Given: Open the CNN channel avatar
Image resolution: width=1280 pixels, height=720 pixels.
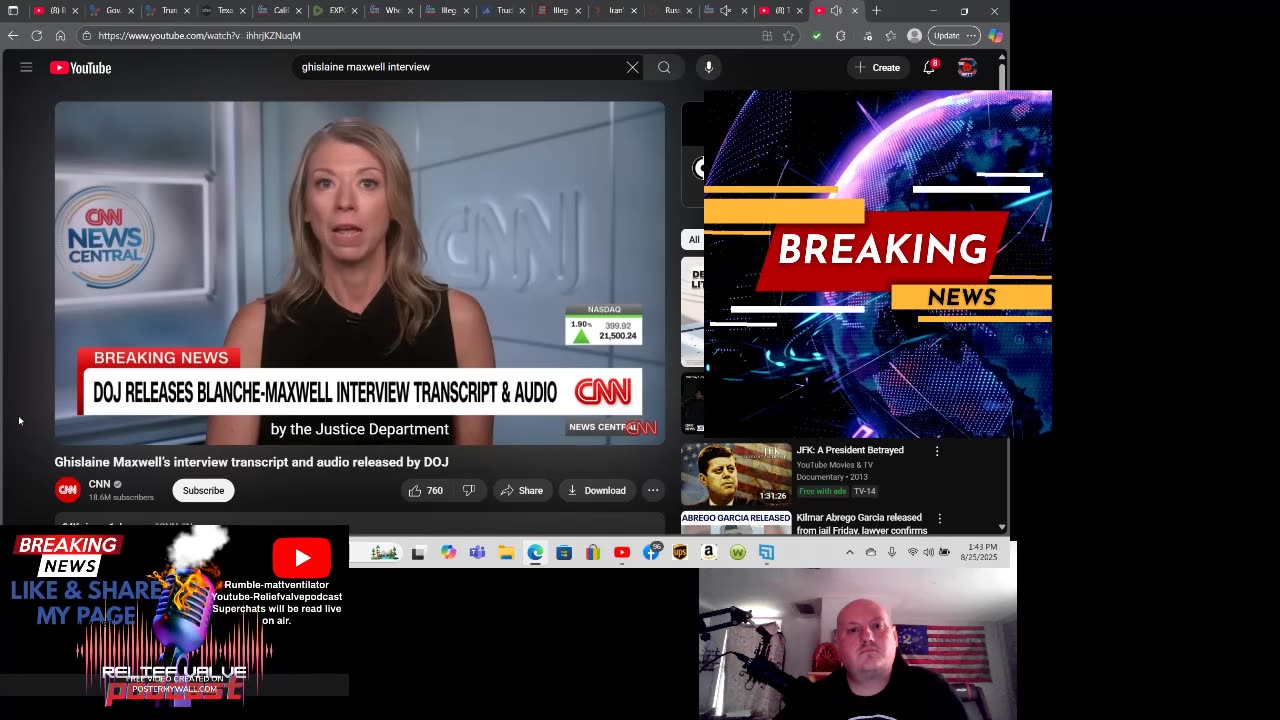Looking at the screenshot, I should (67, 490).
